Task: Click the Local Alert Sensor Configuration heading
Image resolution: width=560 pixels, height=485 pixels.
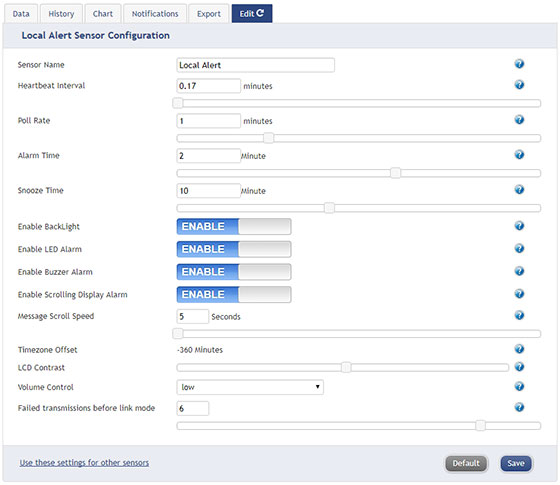Action: (96, 36)
